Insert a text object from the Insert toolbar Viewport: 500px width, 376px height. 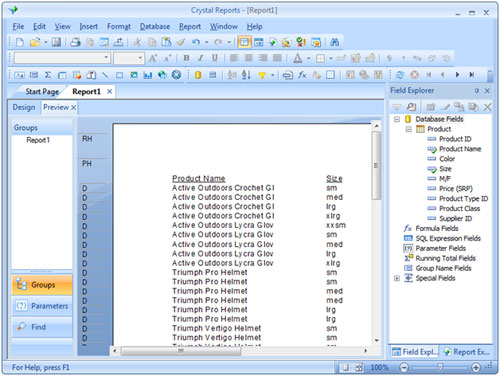tap(19, 75)
